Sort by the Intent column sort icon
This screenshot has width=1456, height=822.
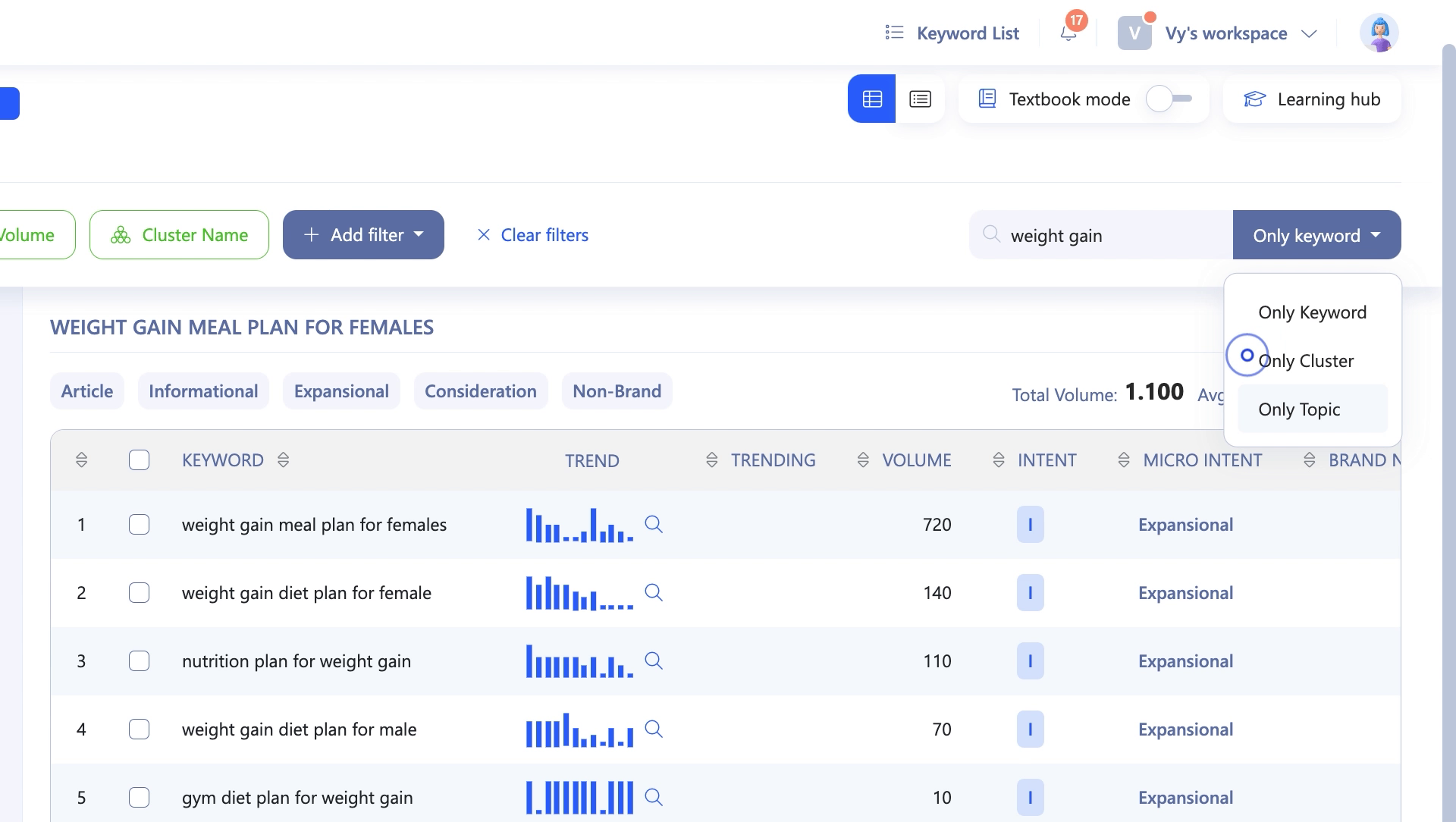tap(999, 460)
